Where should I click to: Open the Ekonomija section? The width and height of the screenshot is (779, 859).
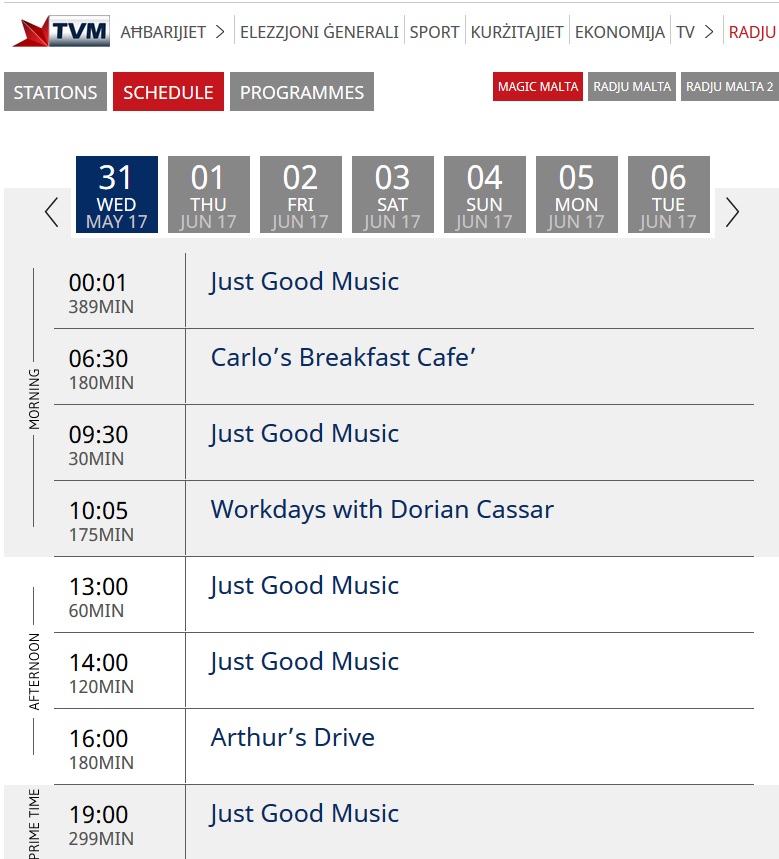[x=620, y=32]
